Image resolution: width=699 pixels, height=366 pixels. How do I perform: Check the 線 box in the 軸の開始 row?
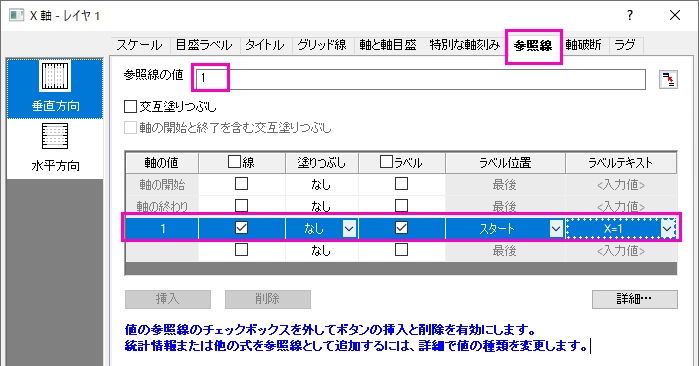click(x=241, y=183)
